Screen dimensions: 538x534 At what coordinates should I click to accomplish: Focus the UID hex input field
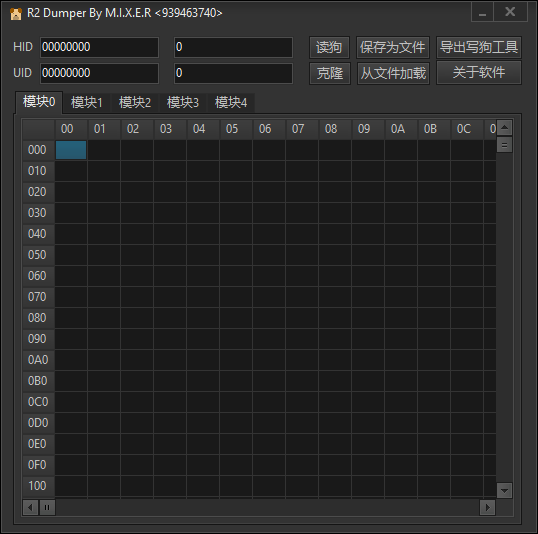coord(100,73)
